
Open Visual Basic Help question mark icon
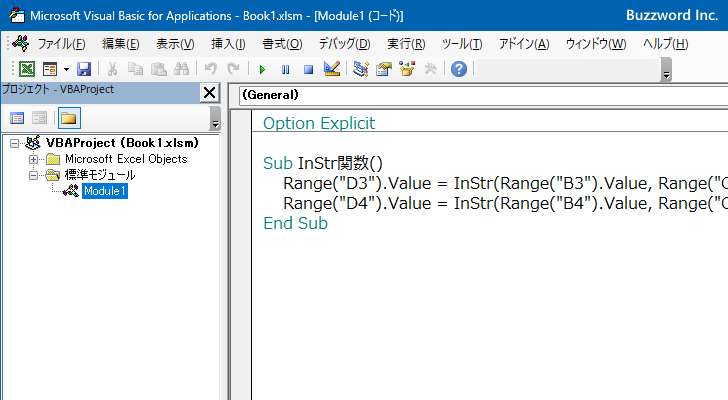[459, 69]
